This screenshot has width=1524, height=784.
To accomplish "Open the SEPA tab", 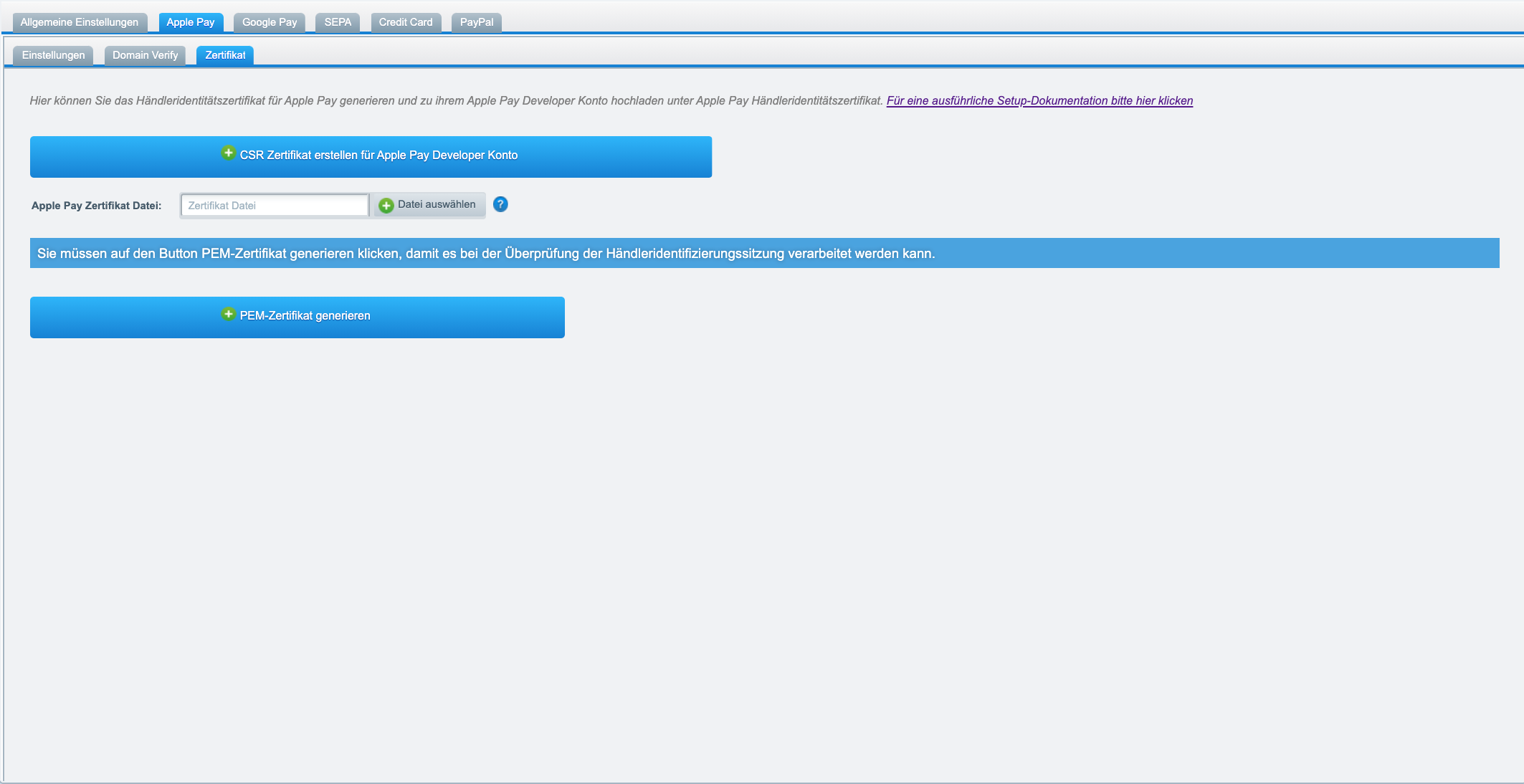I will point(338,22).
